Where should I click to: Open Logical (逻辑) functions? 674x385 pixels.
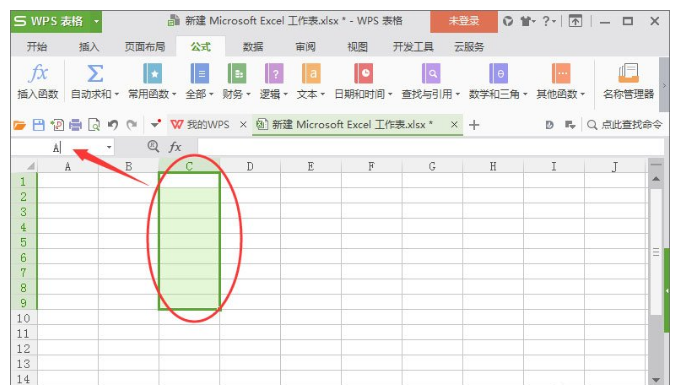[x=274, y=81]
